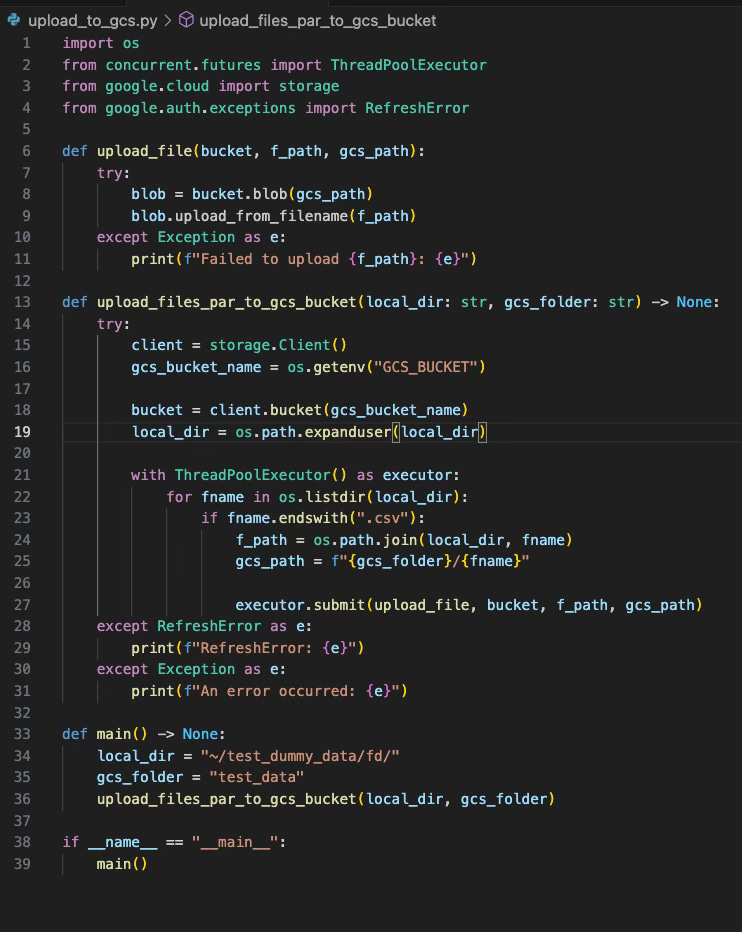Click 'RefreshError' on import line 4
The height and width of the screenshot is (932, 742).
(417, 108)
